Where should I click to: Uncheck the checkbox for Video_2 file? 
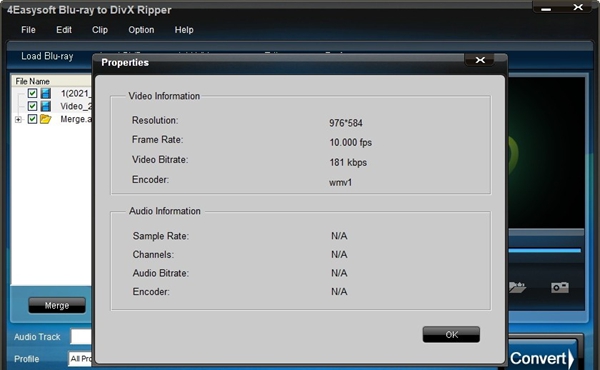[x=32, y=106]
